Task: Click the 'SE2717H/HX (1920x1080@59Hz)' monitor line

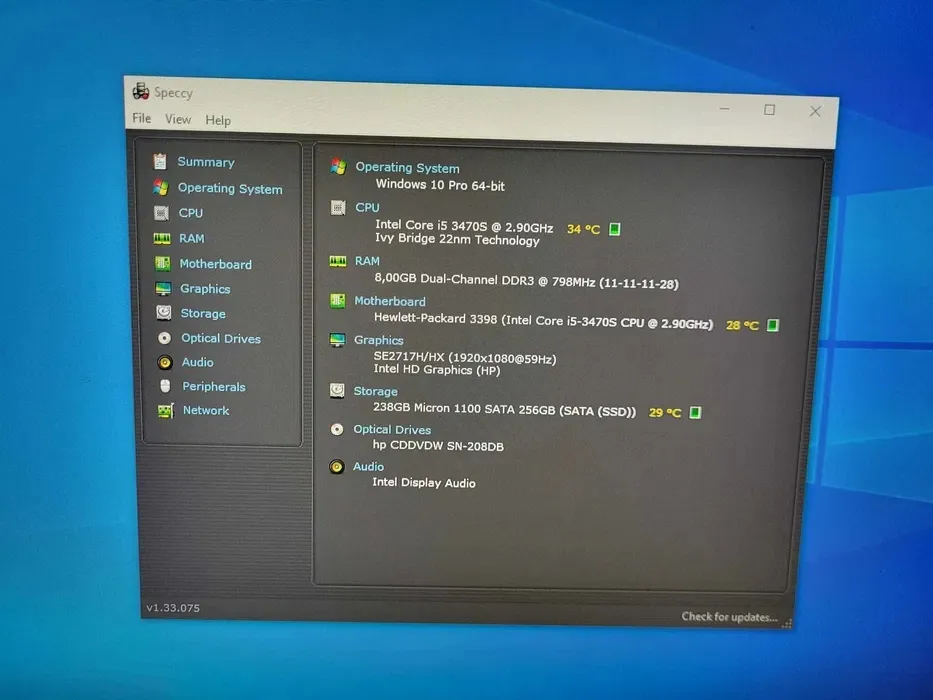Action: coord(465,357)
